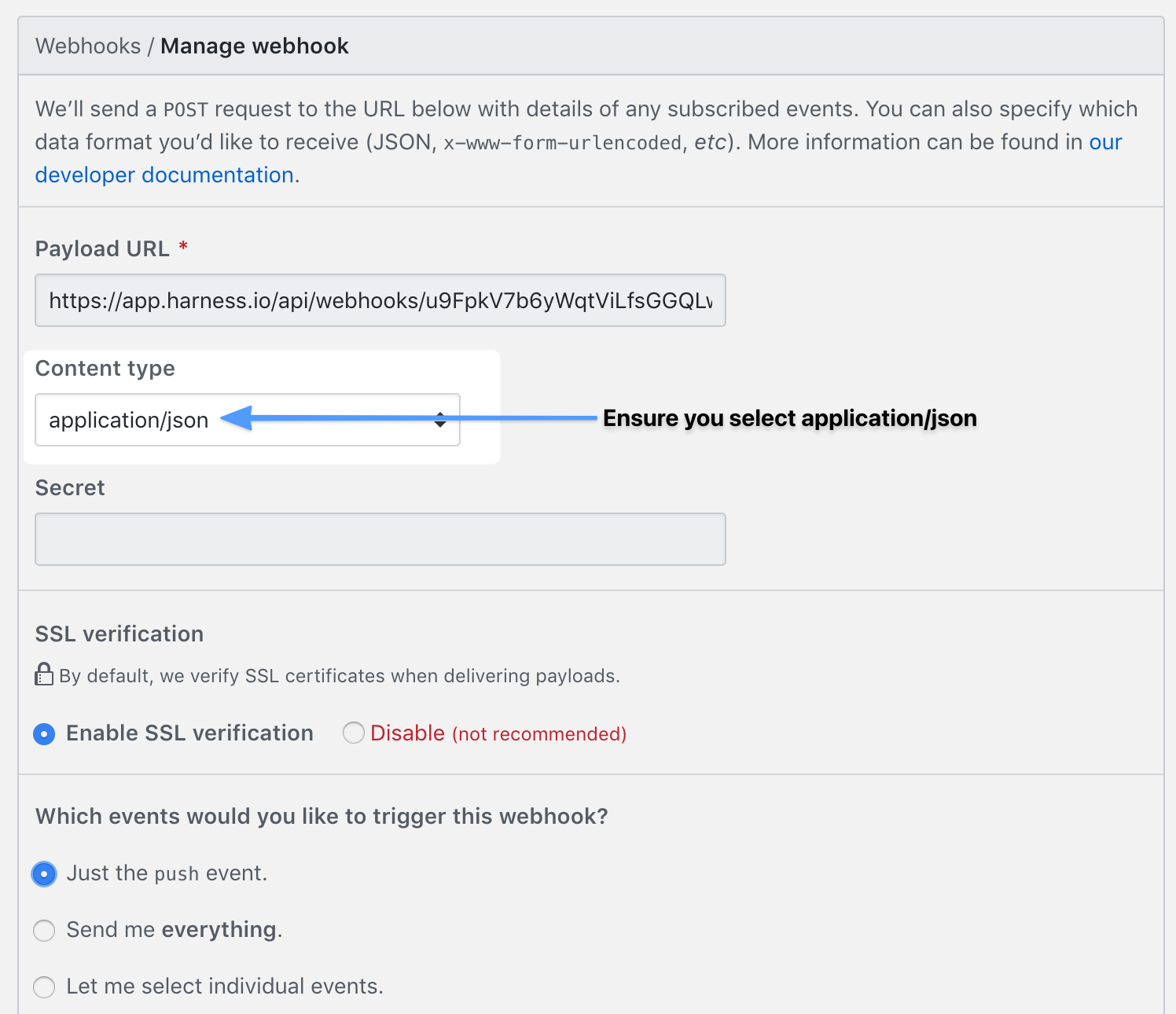The width and height of the screenshot is (1176, 1014).
Task: Click into the Payload URL field
Action: tap(380, 300)
